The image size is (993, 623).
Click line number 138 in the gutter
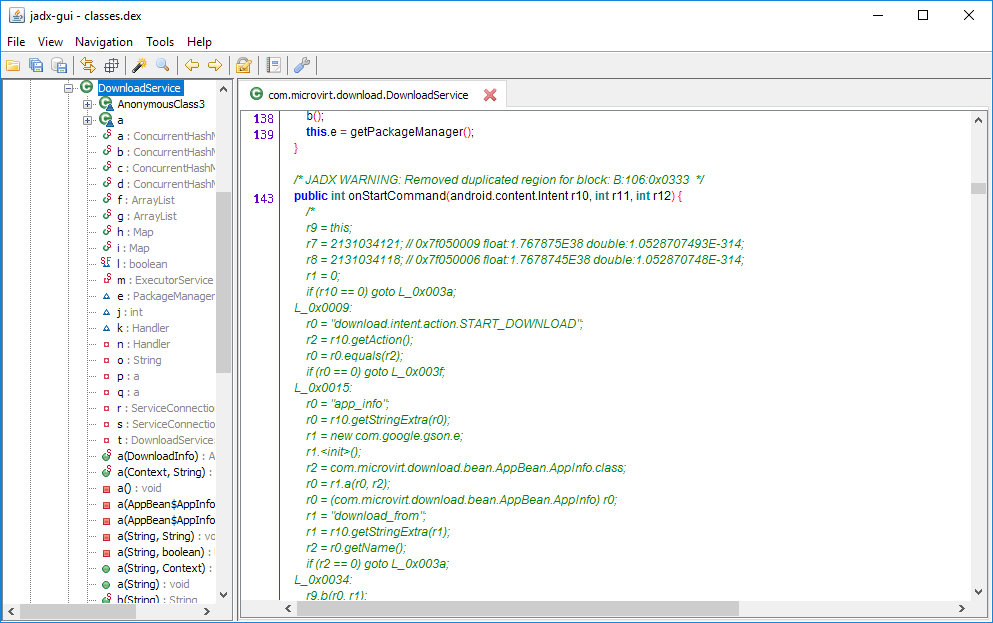pos(263,118)
